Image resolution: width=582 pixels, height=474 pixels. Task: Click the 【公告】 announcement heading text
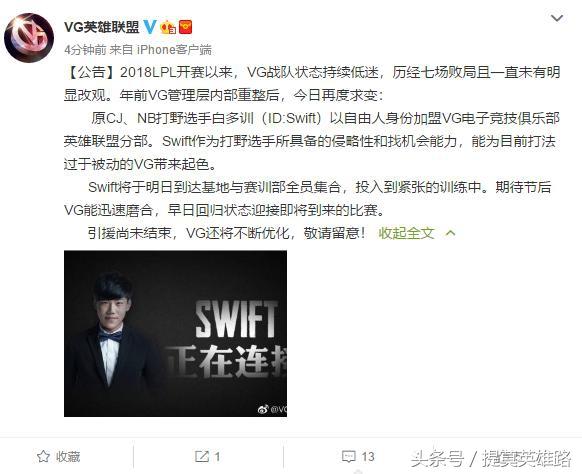(x=92, y=72)
